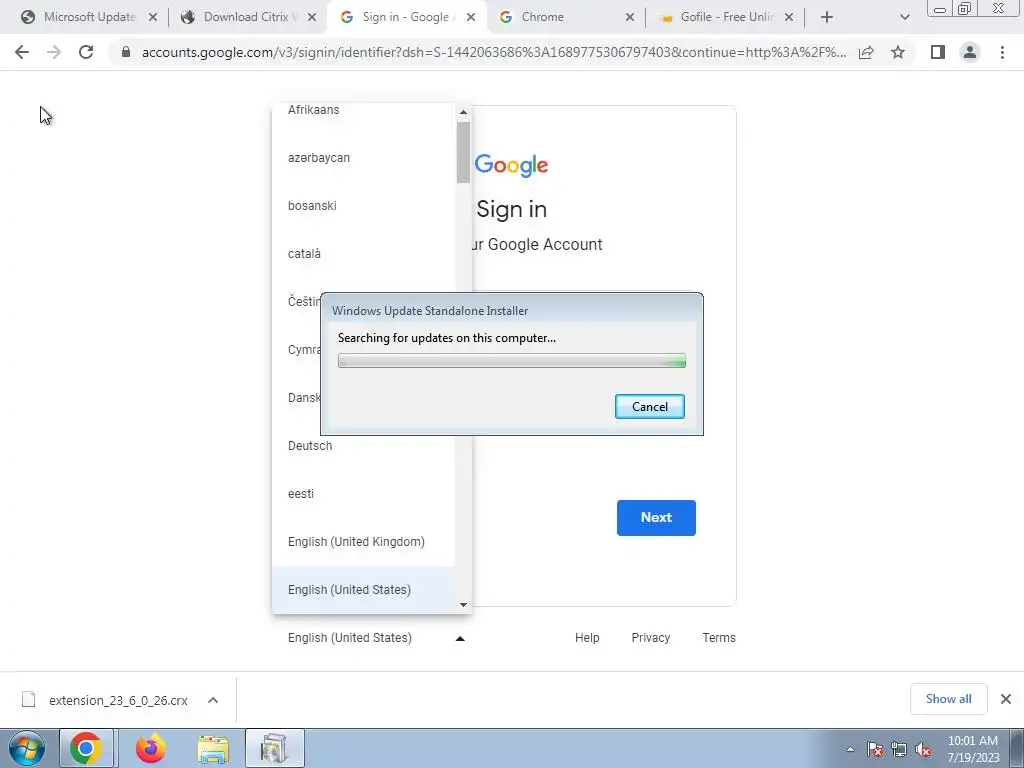Open Windows Explorer from taskbar
Screen dimensions: 1024x768
click(213, 748)
